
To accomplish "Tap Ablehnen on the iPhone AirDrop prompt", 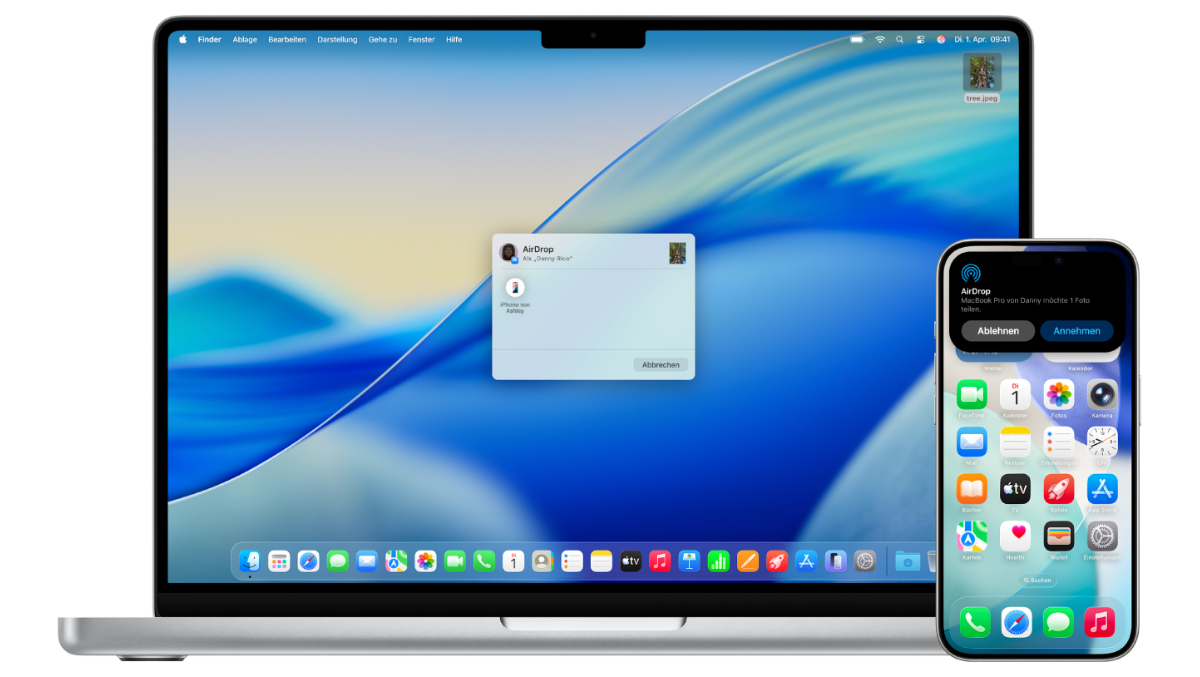I will (997, 331).
